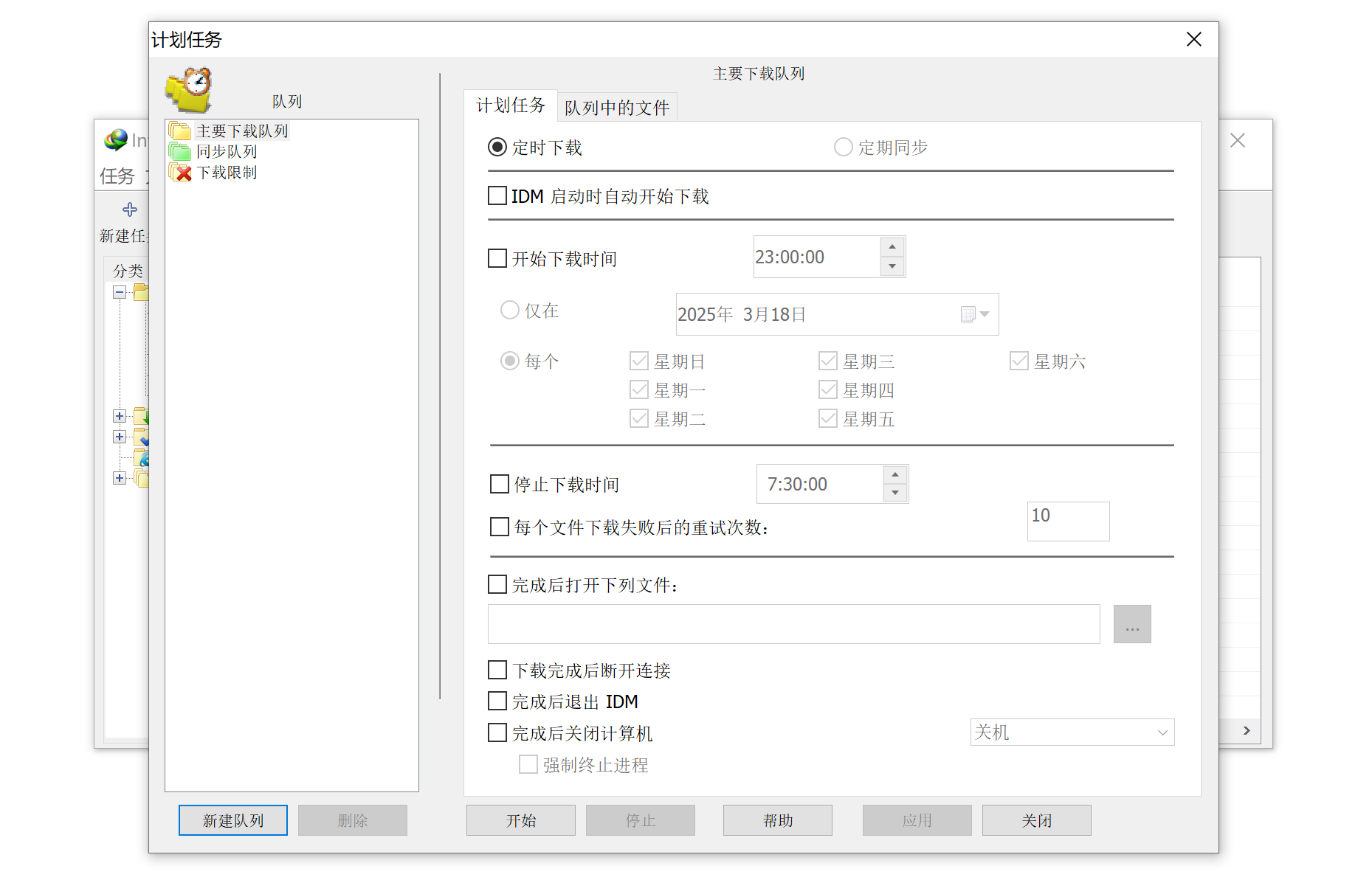Screen dimensions: 1372x880
Task: Expand a plus tree node in category panel
Action: point(120,415)
